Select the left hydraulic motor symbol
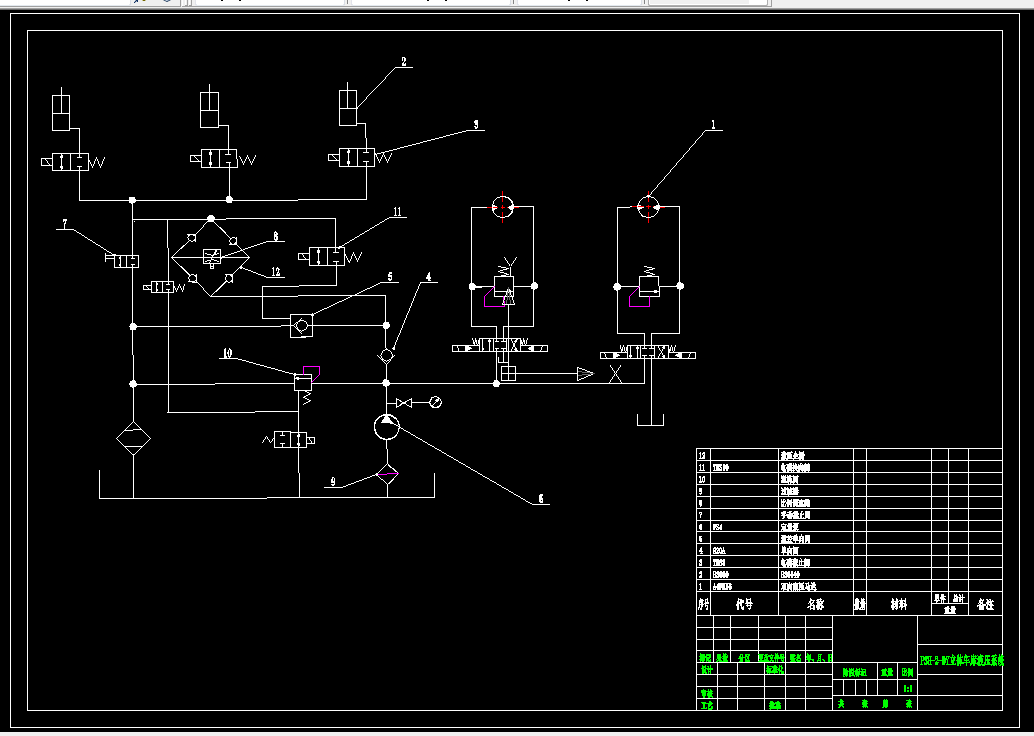 pyautogui.click(x=502, y=206)
